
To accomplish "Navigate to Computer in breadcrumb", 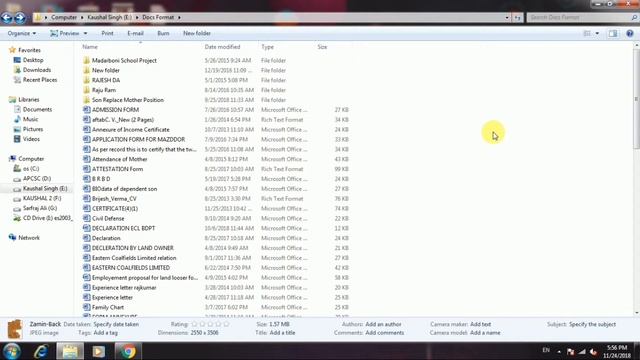I will [64, 18].
